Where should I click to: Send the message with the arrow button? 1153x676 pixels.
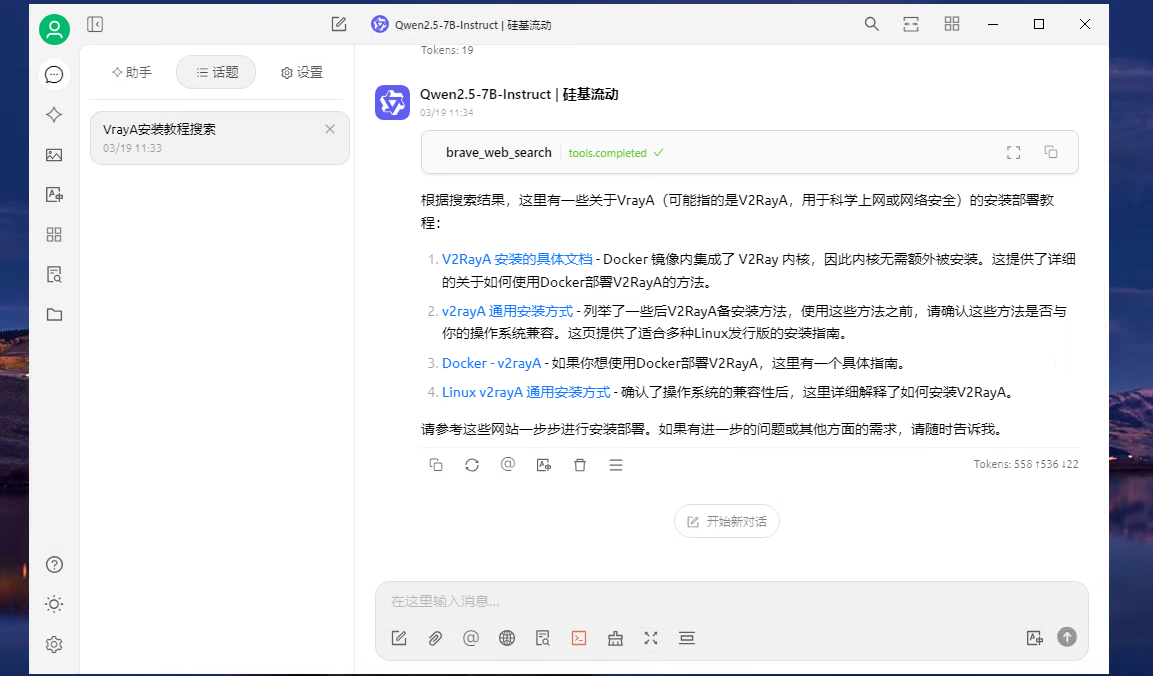click(1067, 637)
